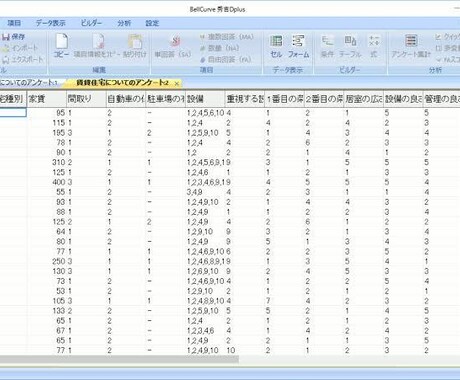This screenshot has height=380, width=460.
Task: Open the 項目 ribbon tab
Action: point(14,23)
